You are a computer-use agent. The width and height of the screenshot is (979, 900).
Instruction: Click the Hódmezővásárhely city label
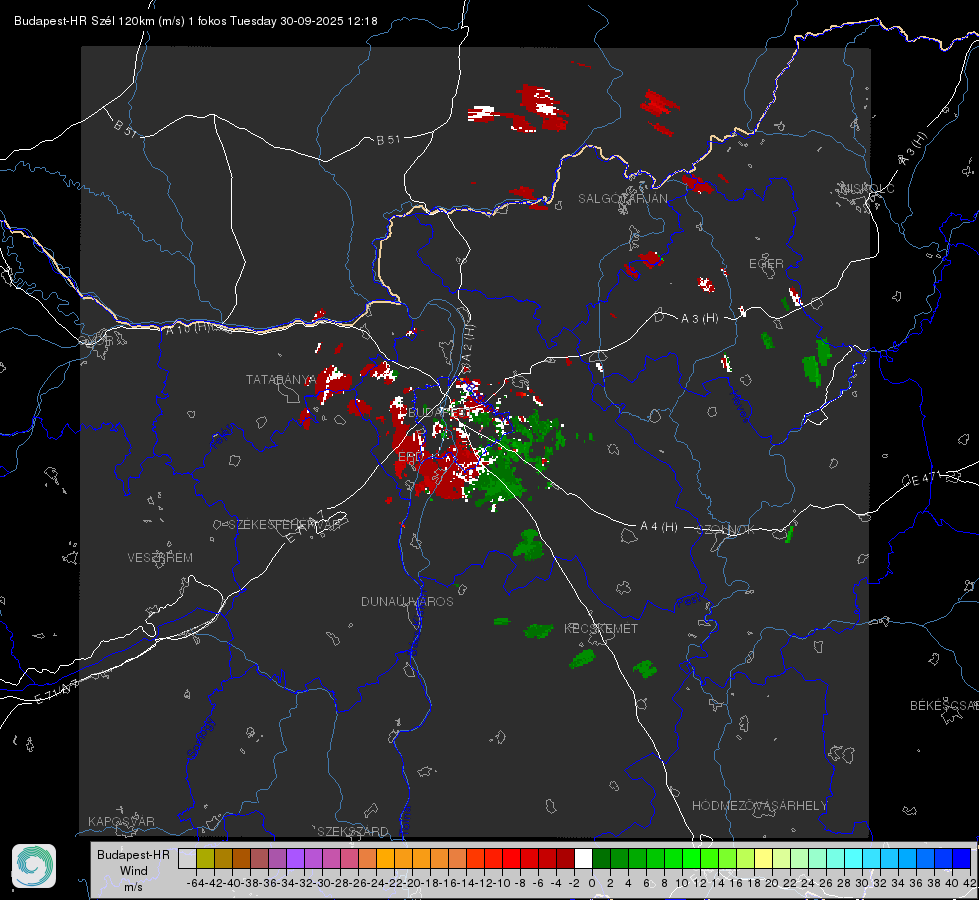point(760,806)
